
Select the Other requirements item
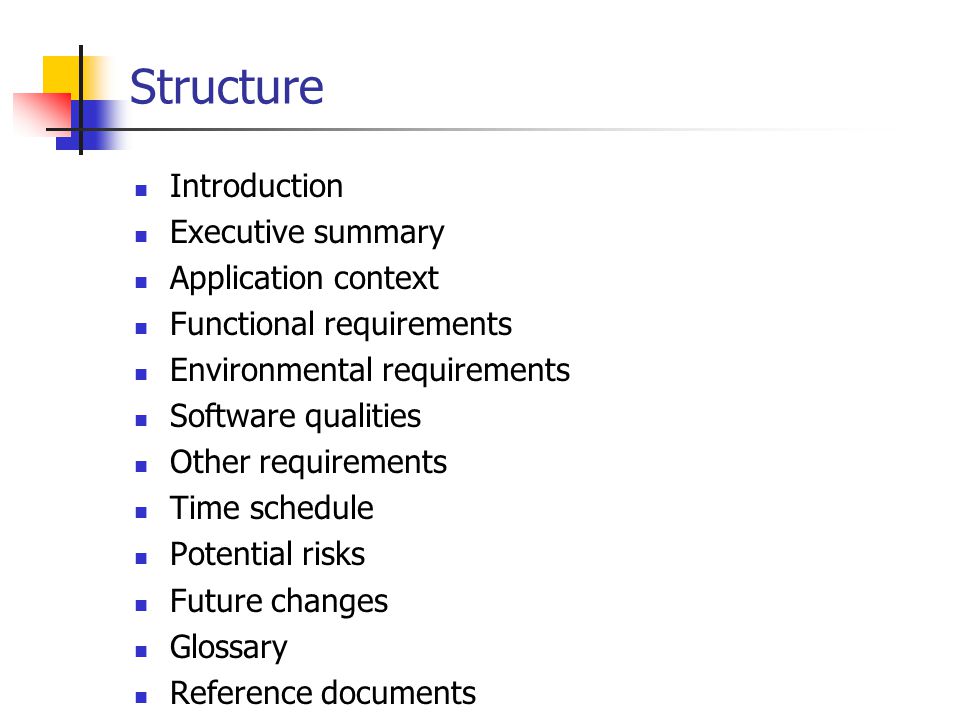click(x=309, y=463)
